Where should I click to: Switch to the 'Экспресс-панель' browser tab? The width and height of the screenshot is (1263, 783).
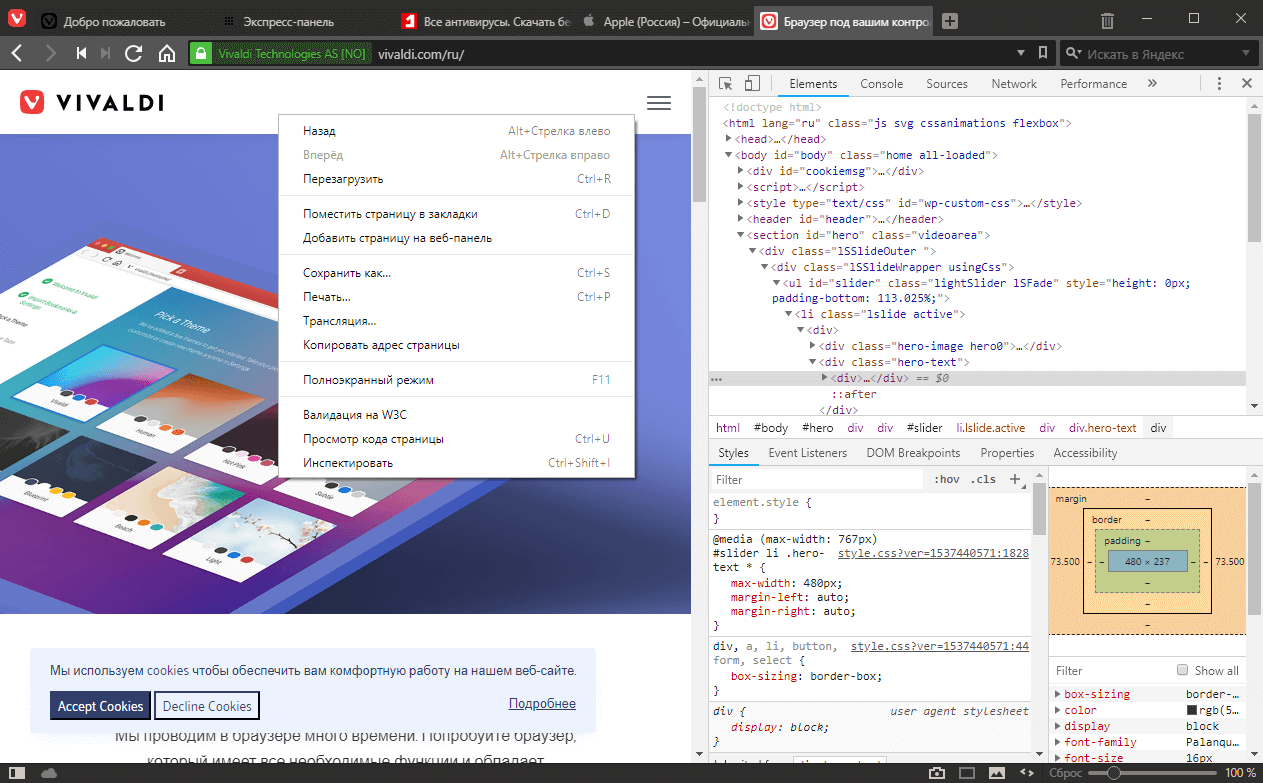click(301, 21)
